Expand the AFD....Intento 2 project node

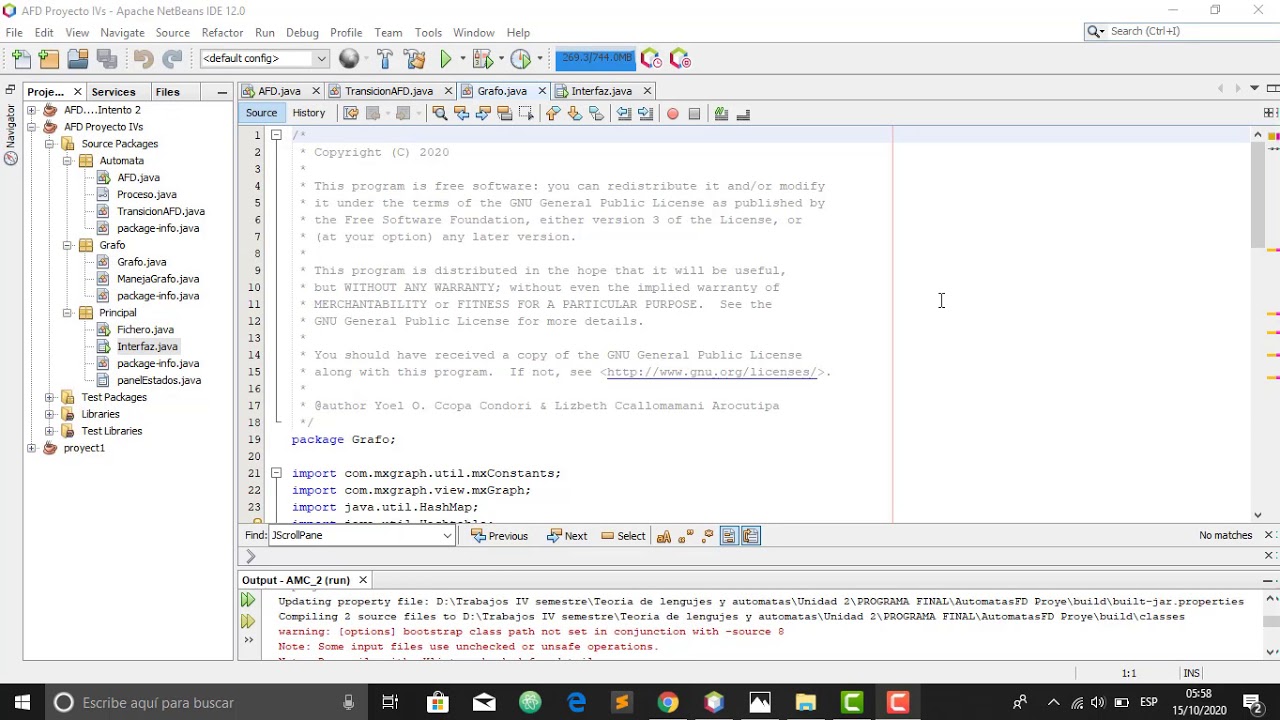[31, 110]
